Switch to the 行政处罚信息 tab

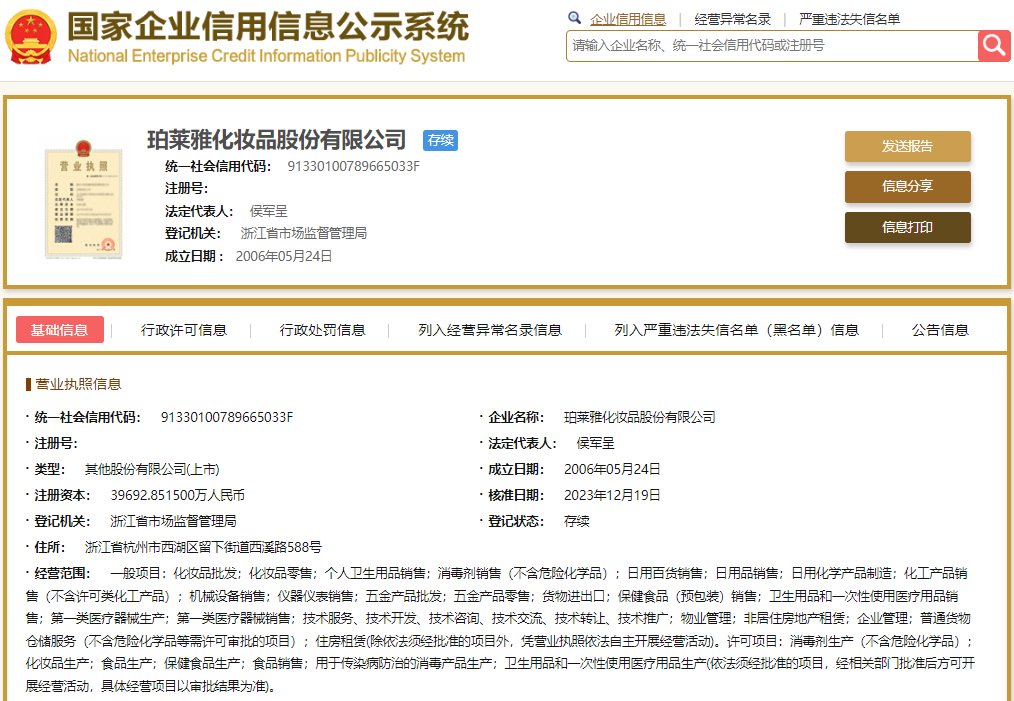click(x=322, y=330)
